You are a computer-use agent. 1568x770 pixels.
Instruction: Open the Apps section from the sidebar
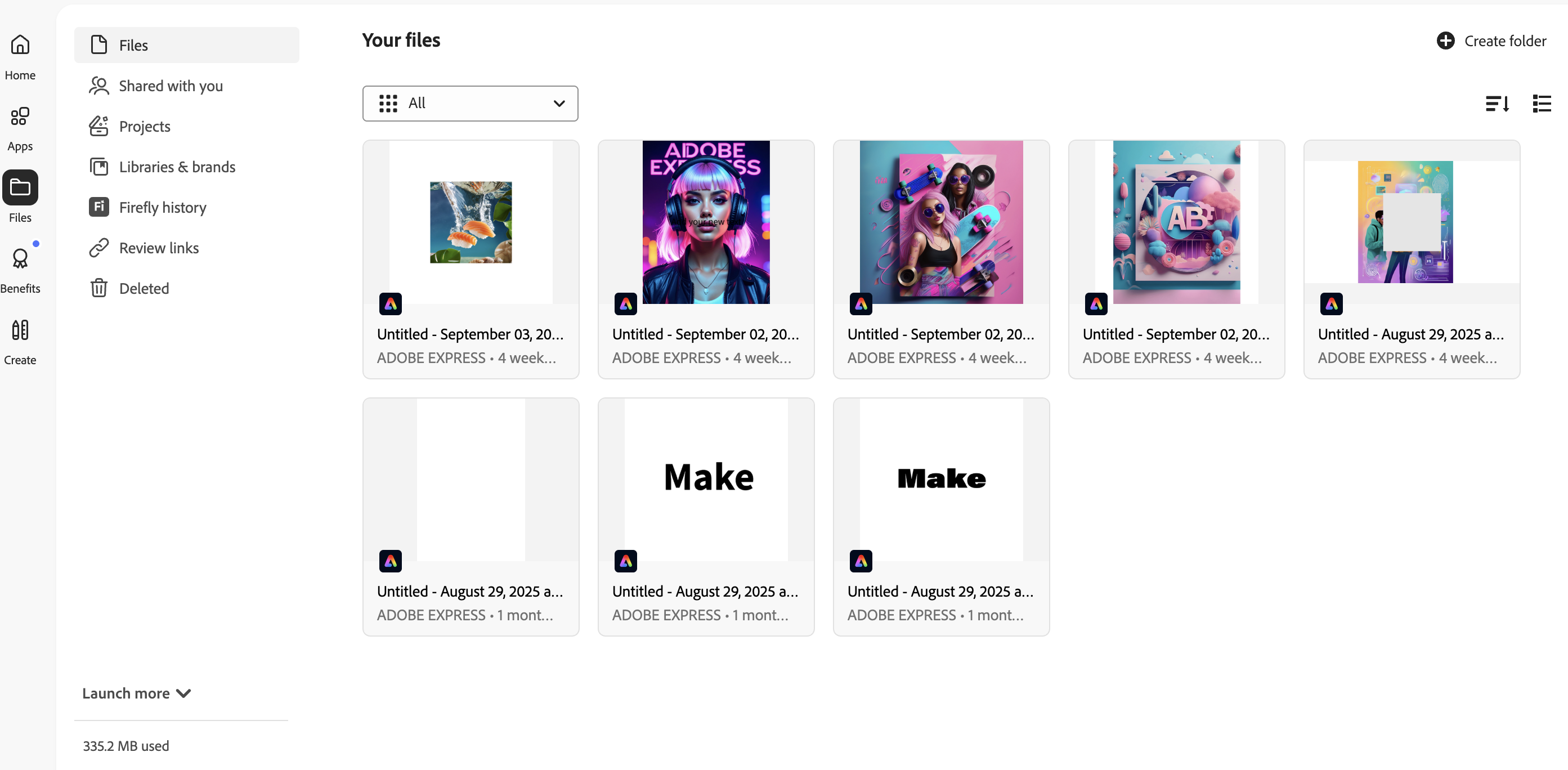pos(20,117)
